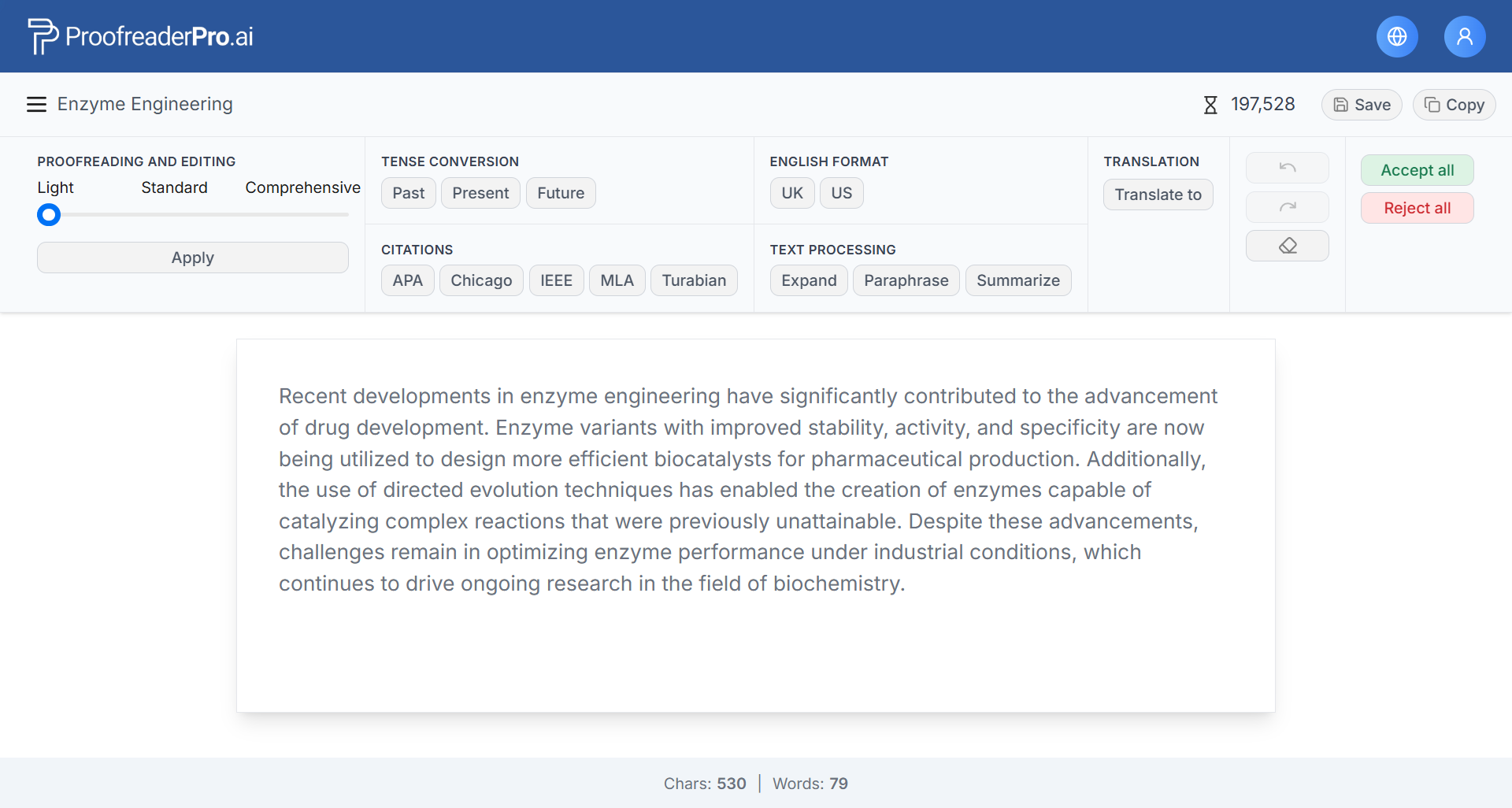Click the globe language icon
The height and width of the screenshot is (808, 1512).
point(1396,37)
